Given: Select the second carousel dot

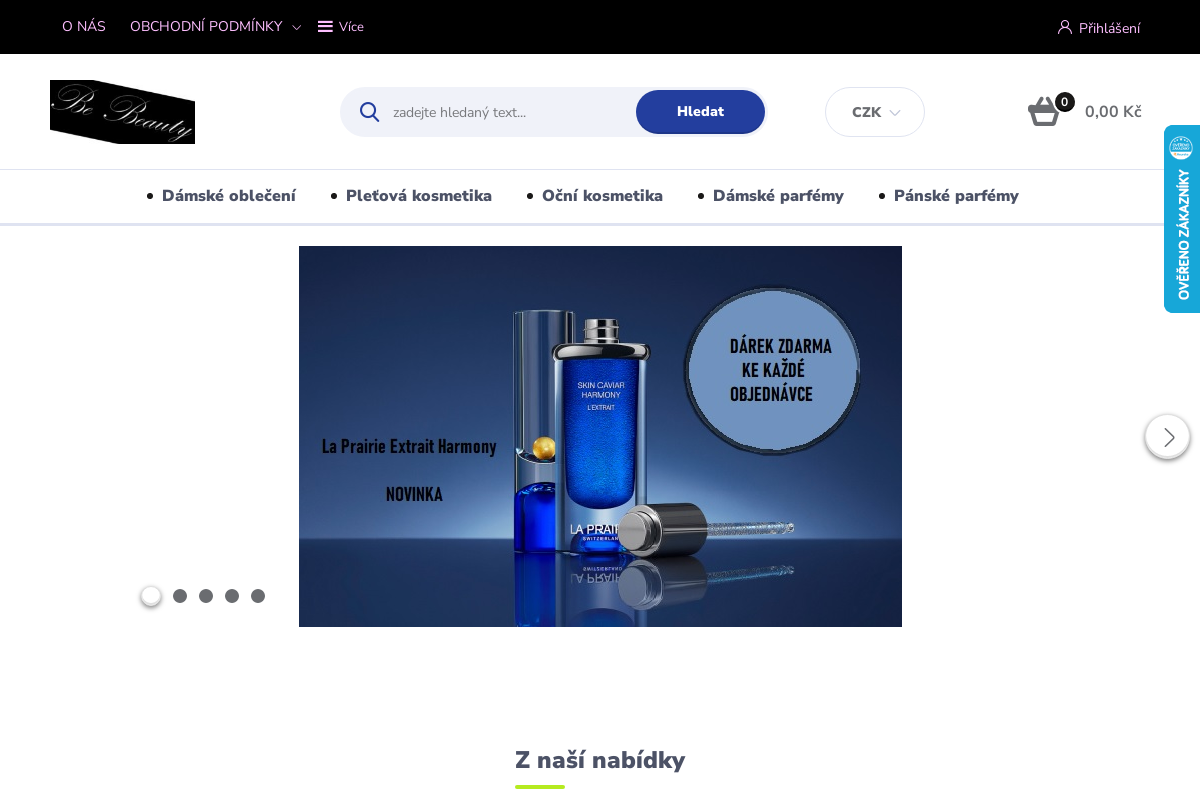Looking at the screenshot, I should (x=180, y=596).
